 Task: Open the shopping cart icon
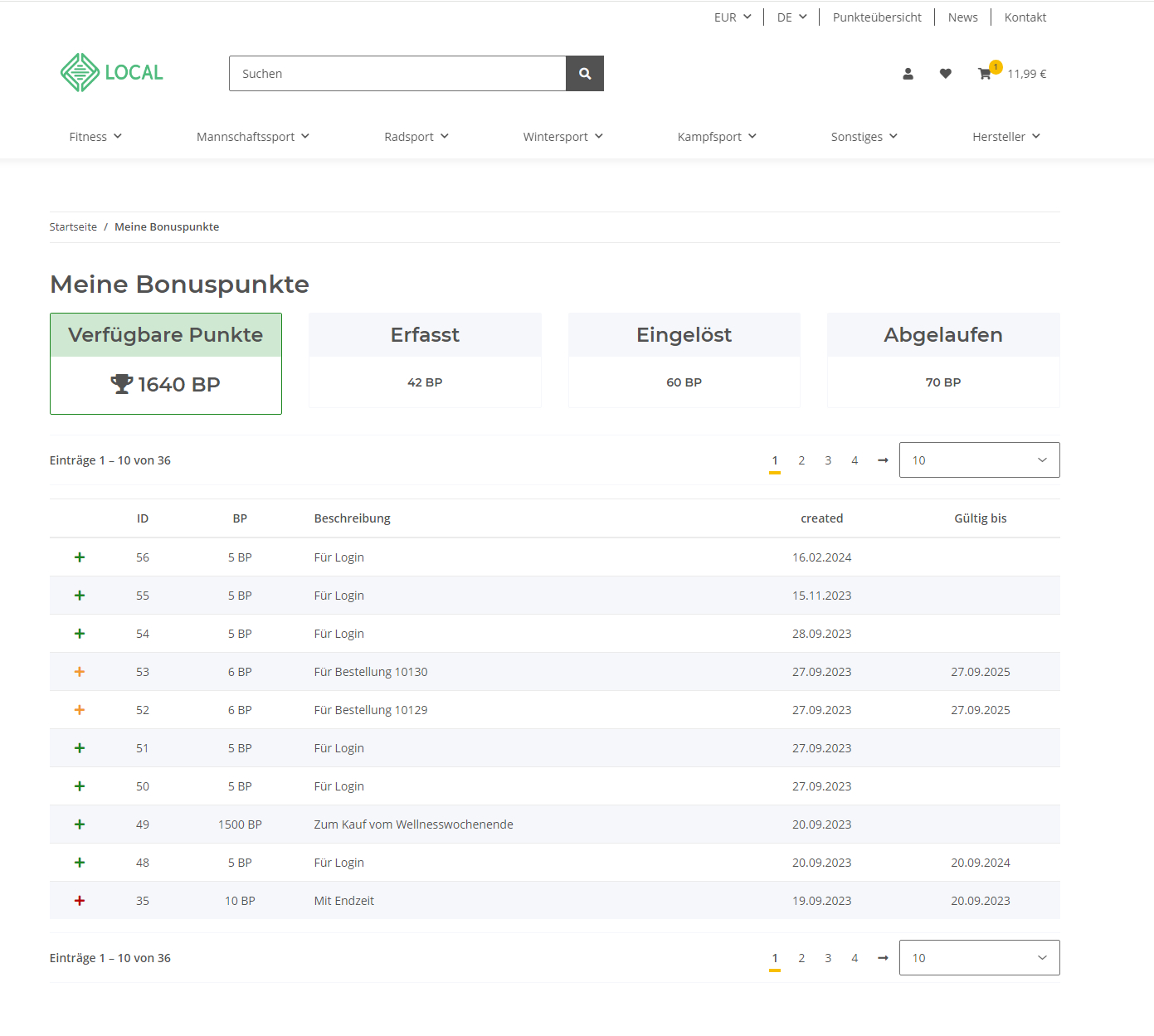[986, 74]
